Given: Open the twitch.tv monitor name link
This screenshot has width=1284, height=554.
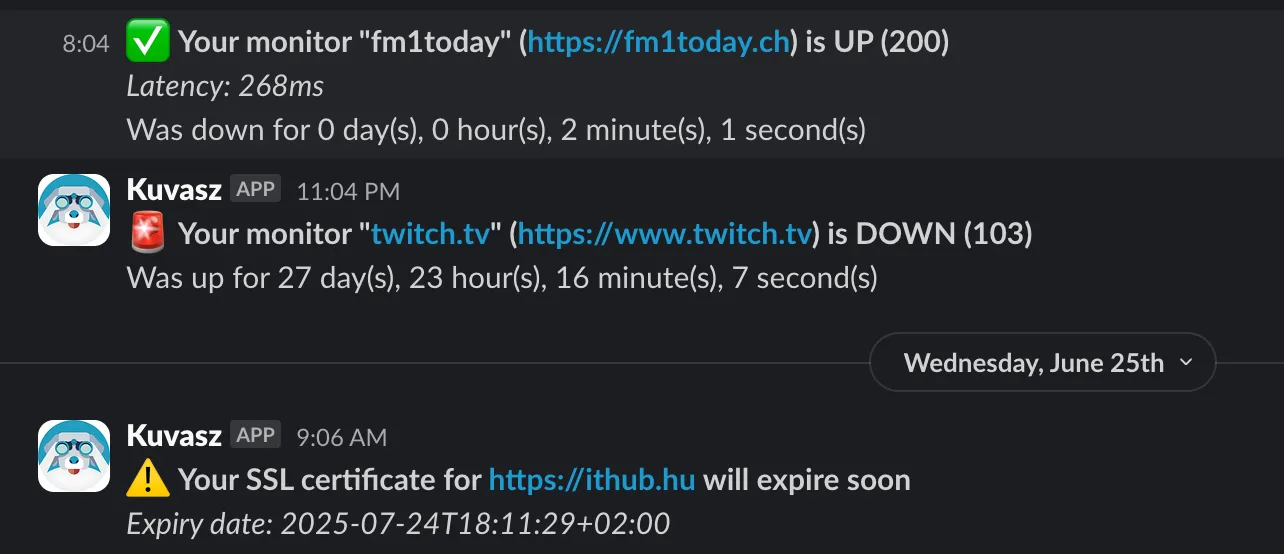Looking at the screenshot, I should point(431,235).
